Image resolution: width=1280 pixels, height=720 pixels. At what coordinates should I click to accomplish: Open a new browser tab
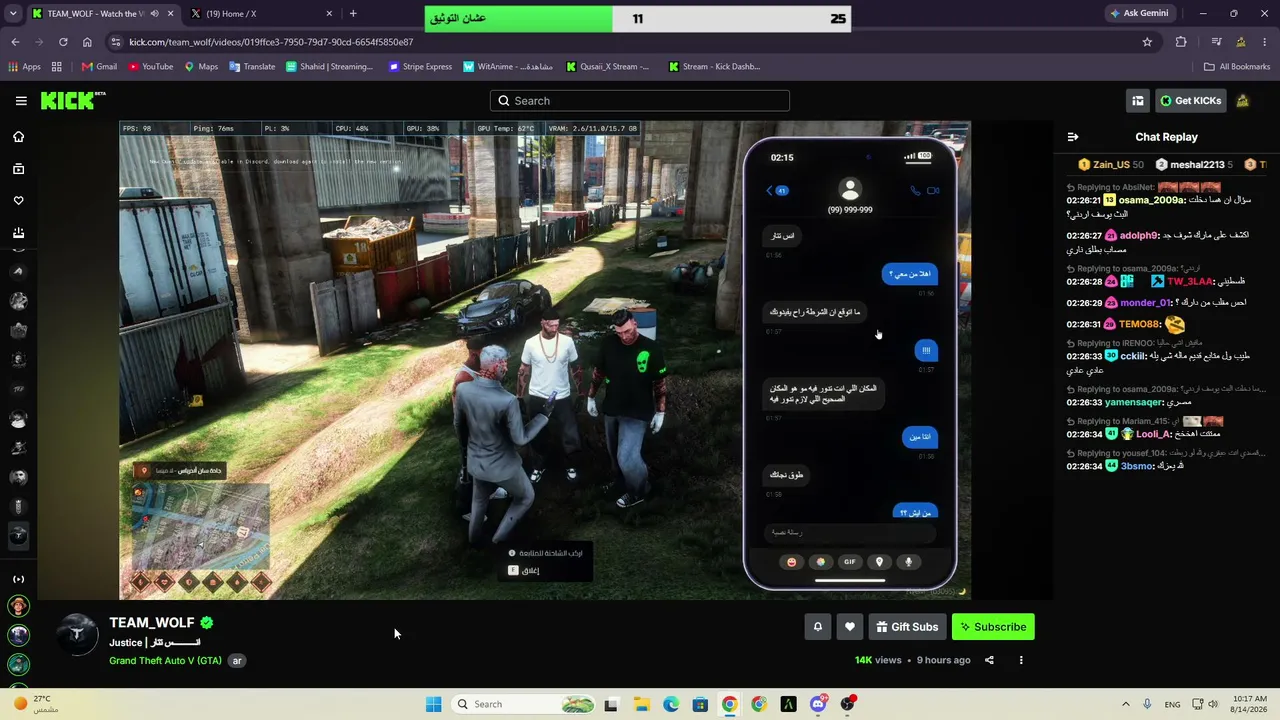point(353,14)
